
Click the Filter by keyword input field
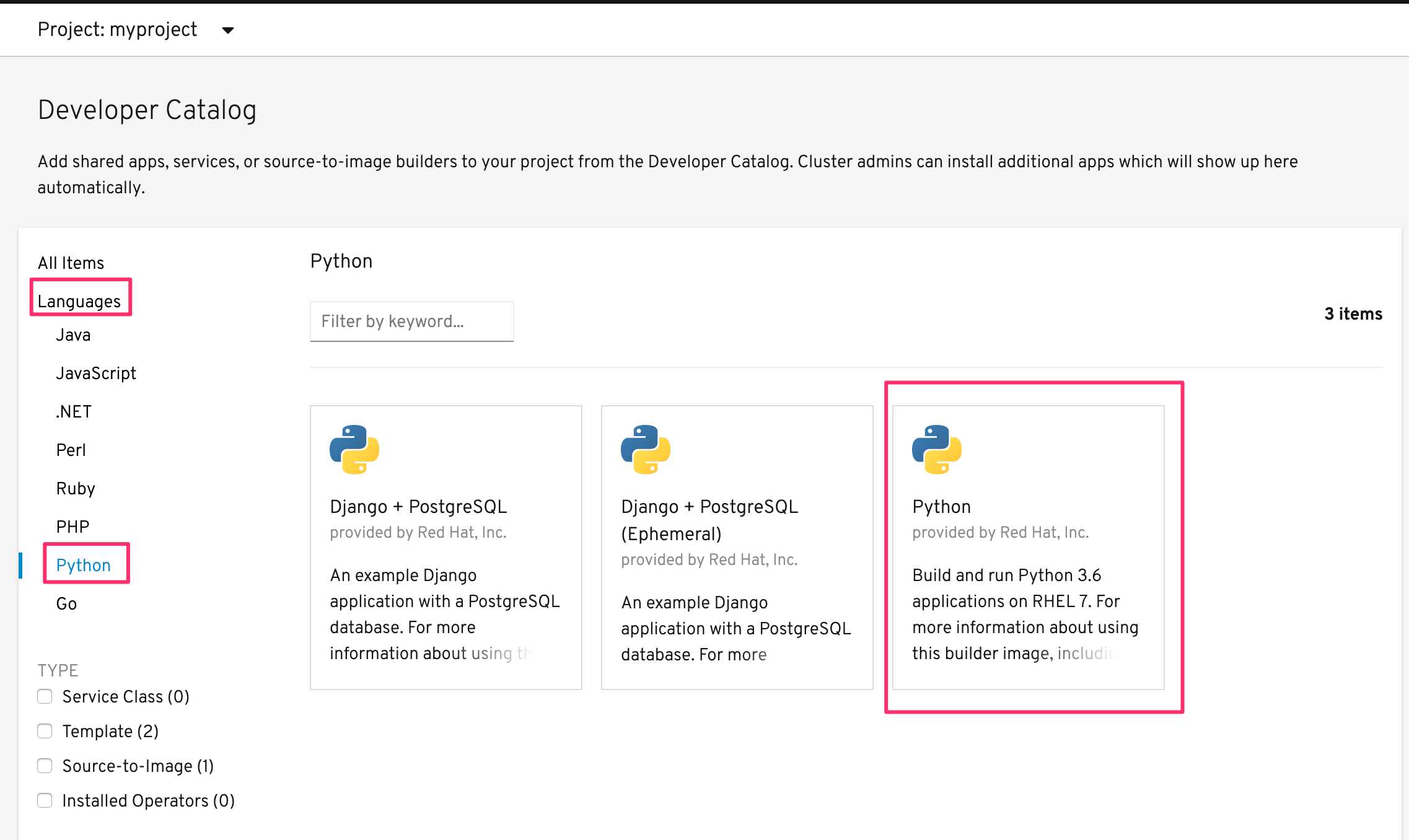(x=413, y=320)
